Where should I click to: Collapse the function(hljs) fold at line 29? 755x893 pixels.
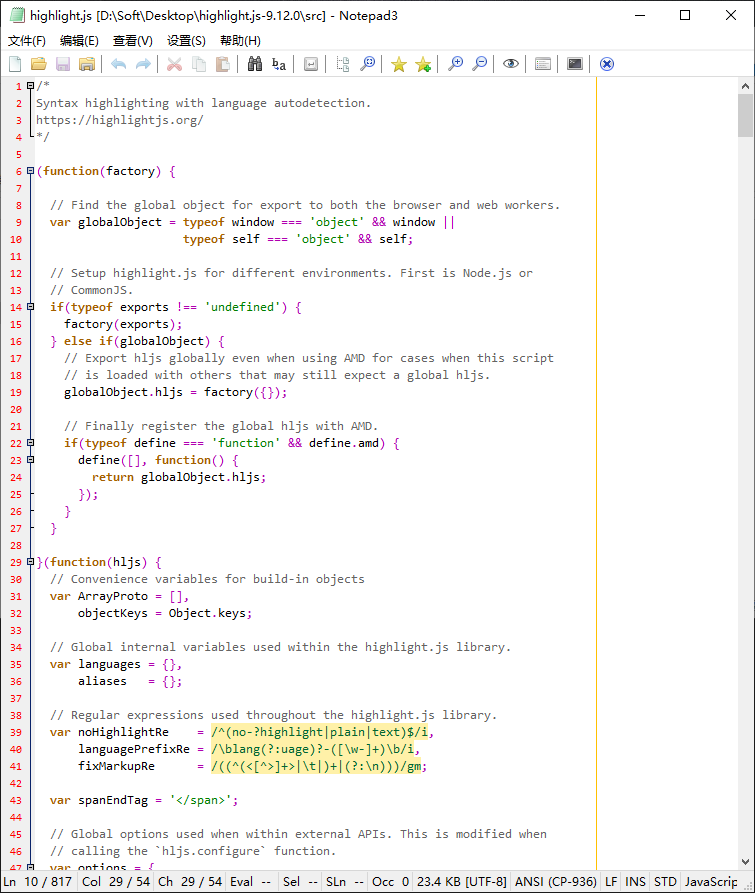coord(31,562)
